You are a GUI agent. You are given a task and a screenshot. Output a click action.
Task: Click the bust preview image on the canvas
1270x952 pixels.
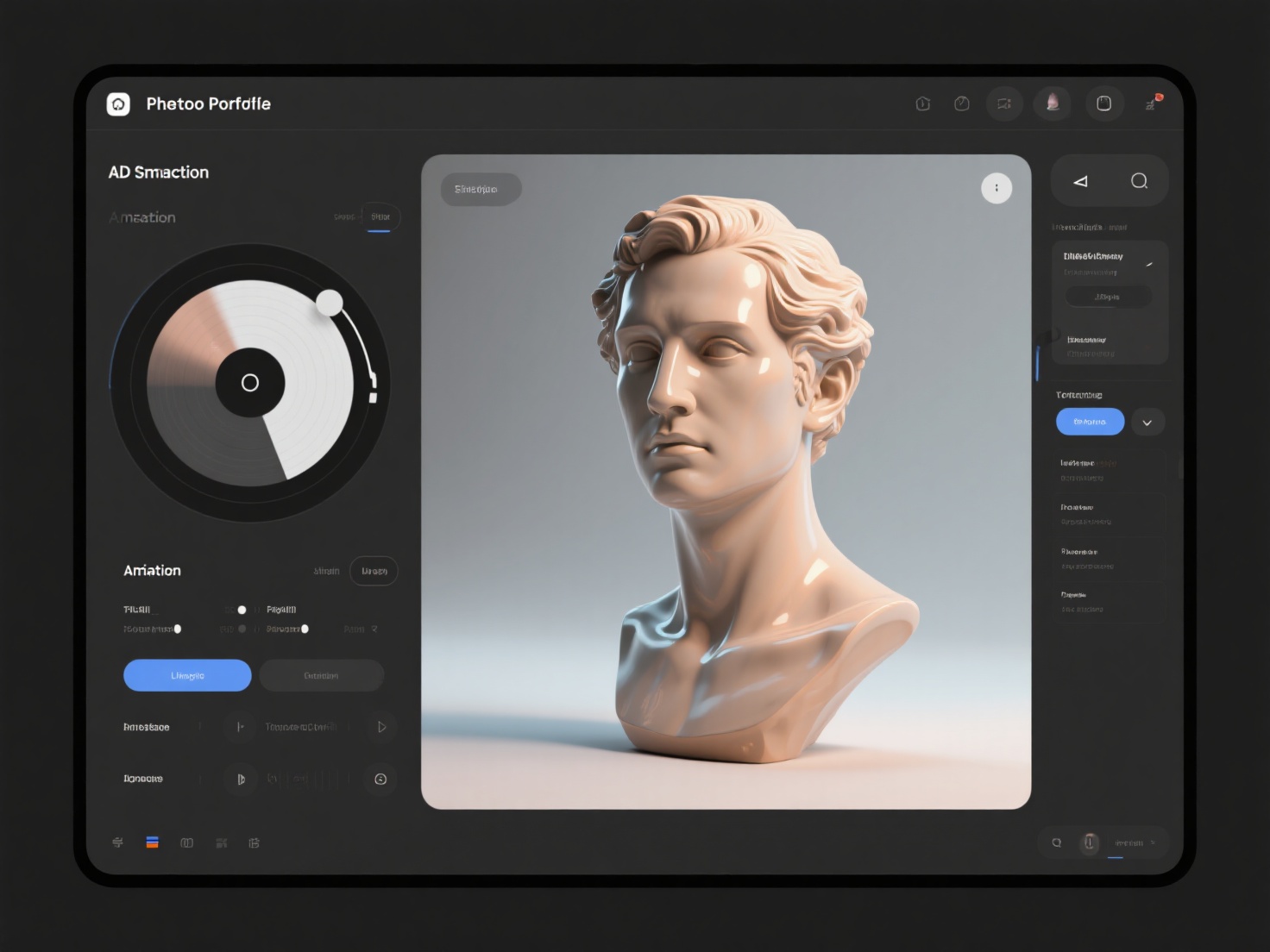(x=727, y=480)
